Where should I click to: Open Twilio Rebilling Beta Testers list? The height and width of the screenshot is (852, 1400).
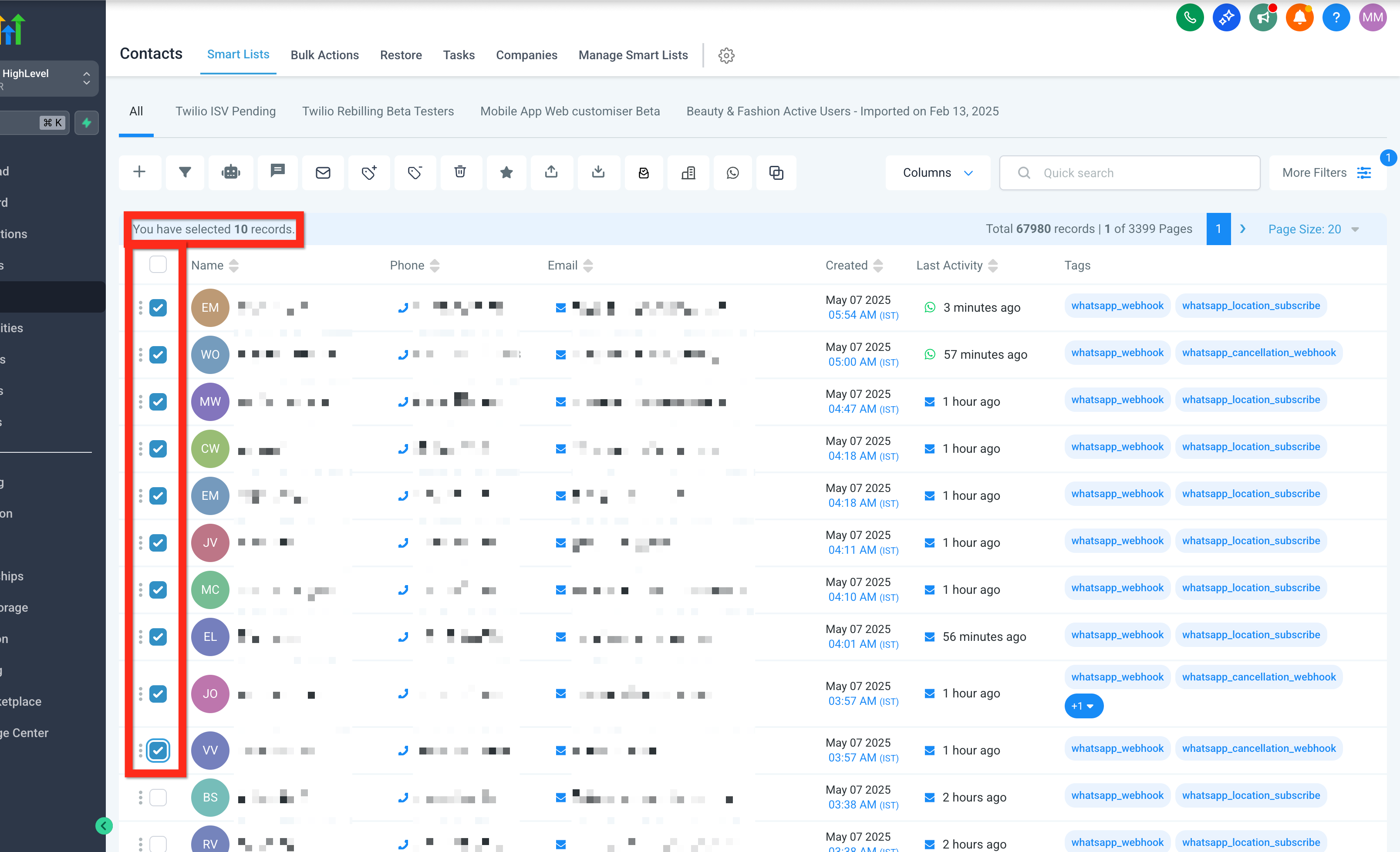378,111
